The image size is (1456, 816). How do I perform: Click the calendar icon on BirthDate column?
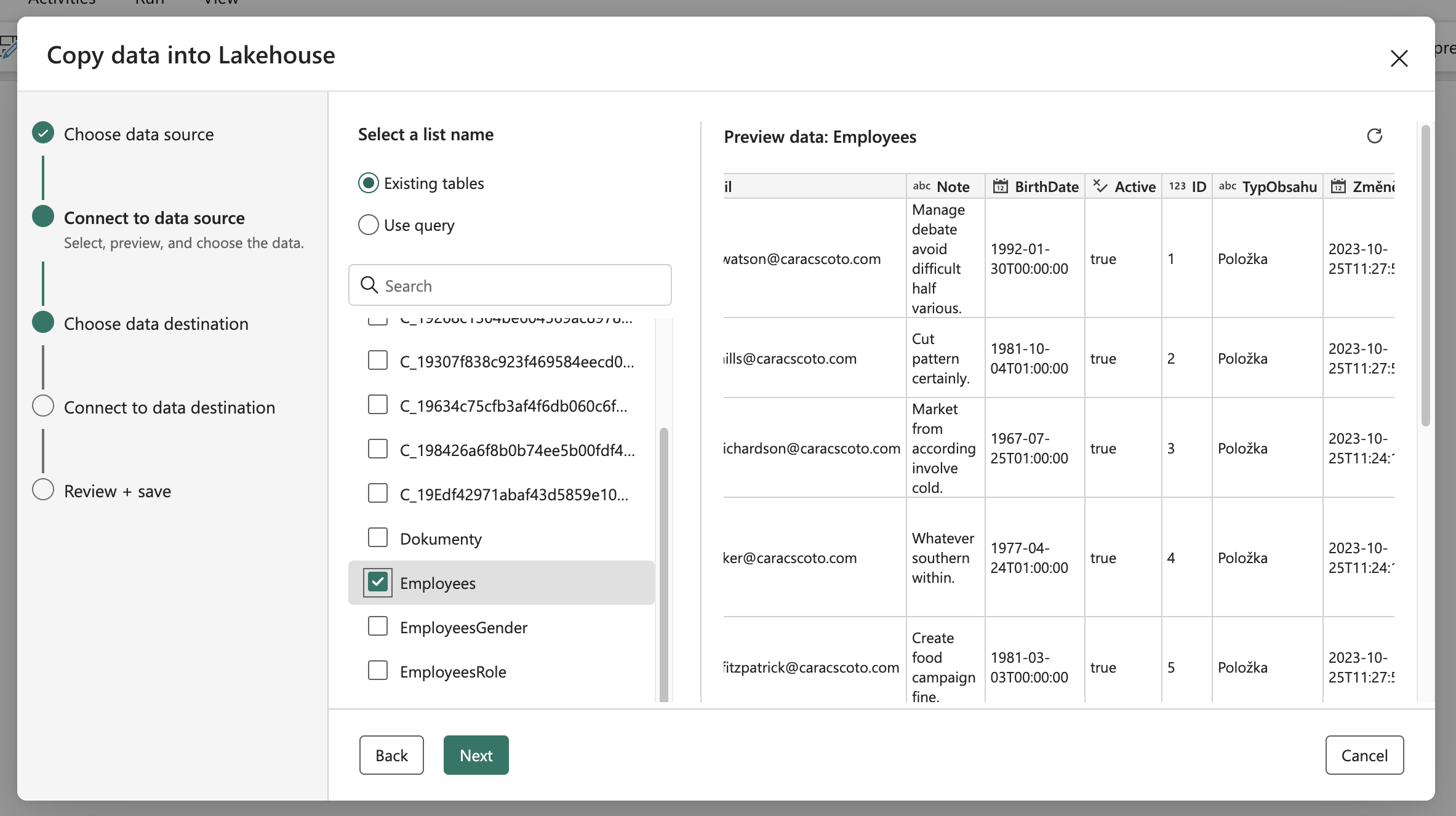(1001, 186)
